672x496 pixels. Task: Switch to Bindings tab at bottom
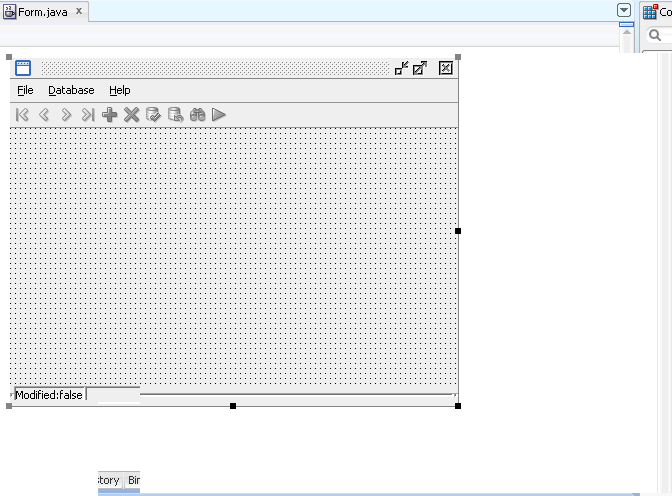click(x=134, y=480)
